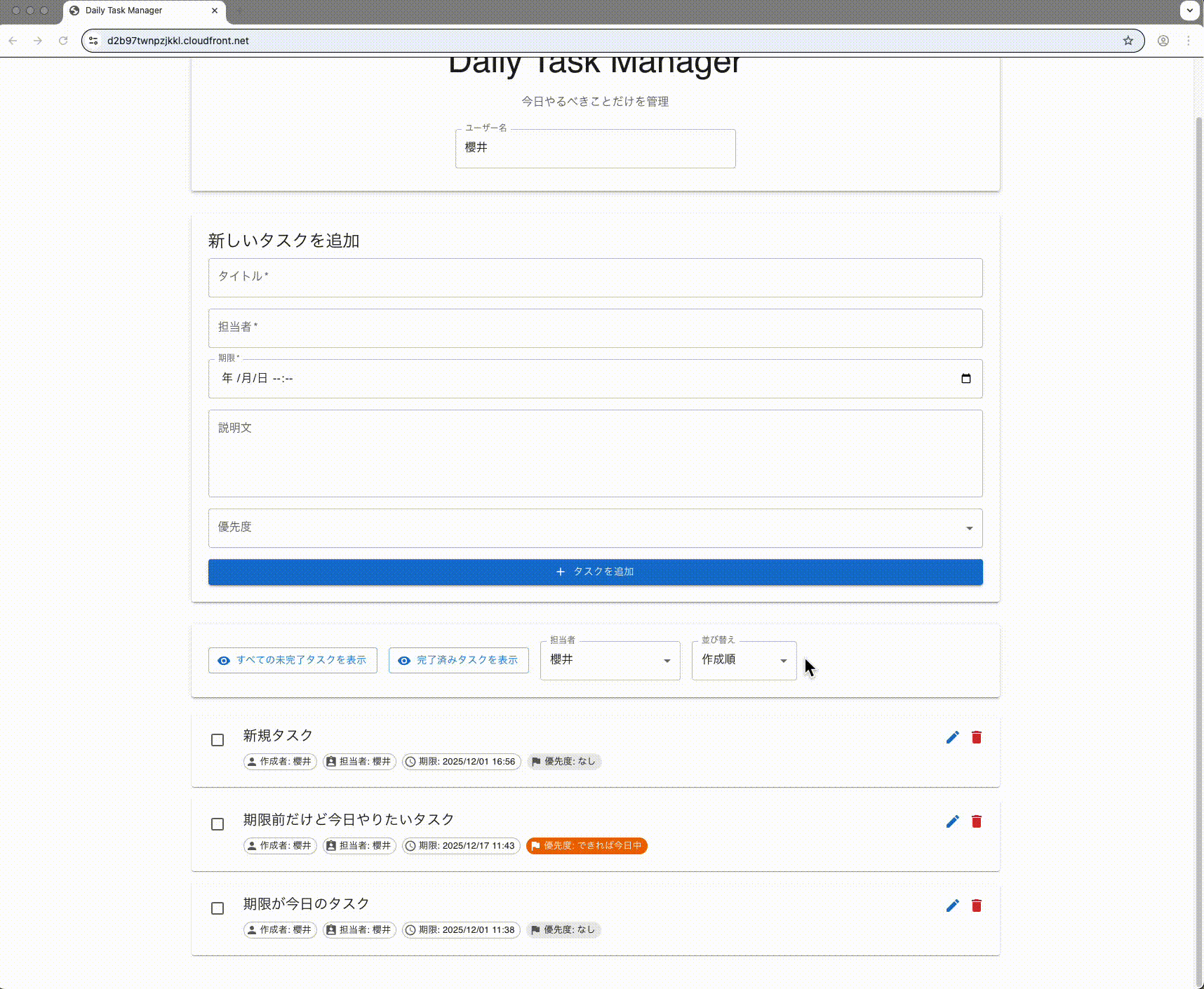Open the calendar picker in 期限 field

click(x=965, y=379)
